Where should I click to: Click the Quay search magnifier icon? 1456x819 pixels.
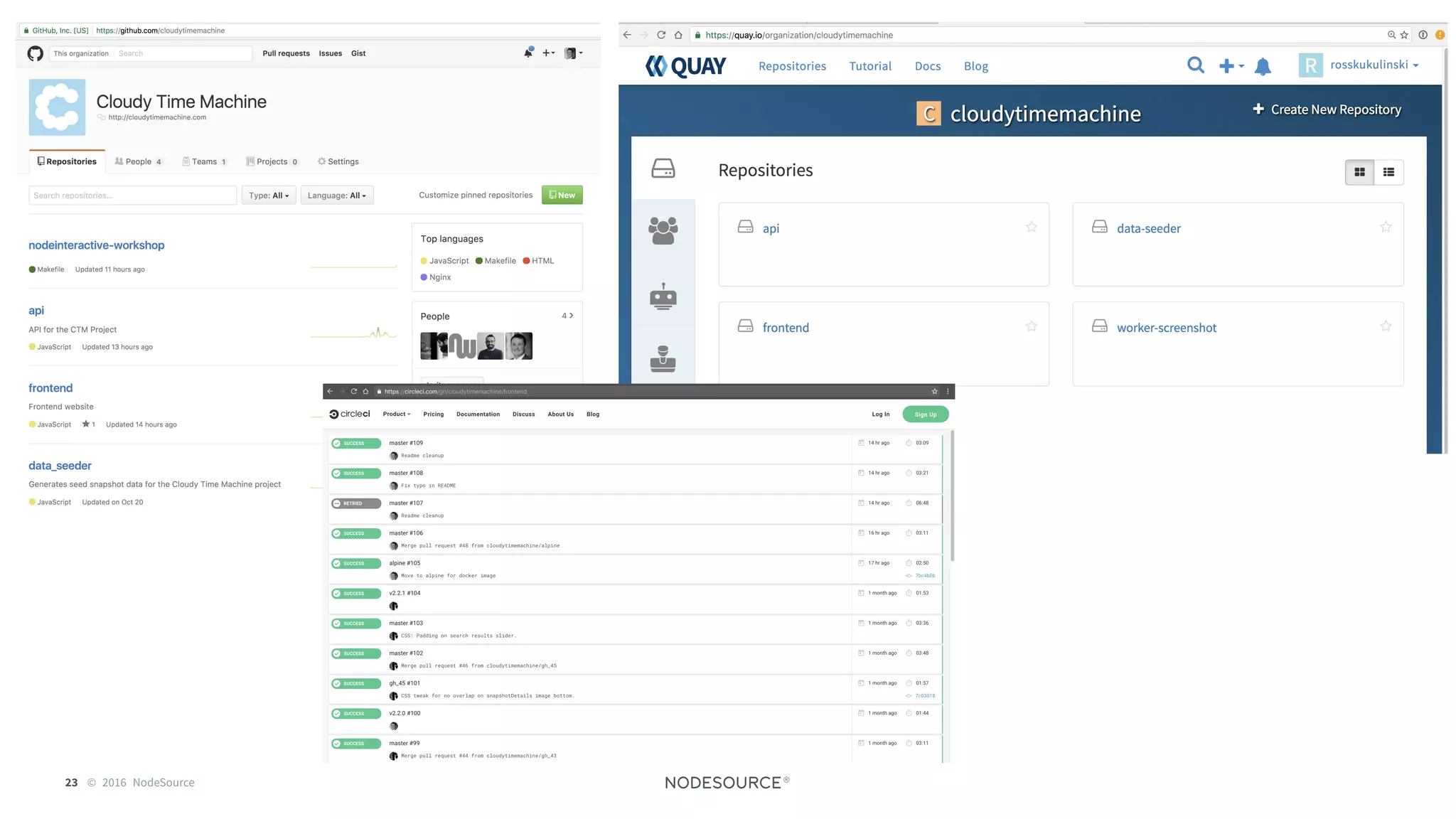coord(1196,65)
